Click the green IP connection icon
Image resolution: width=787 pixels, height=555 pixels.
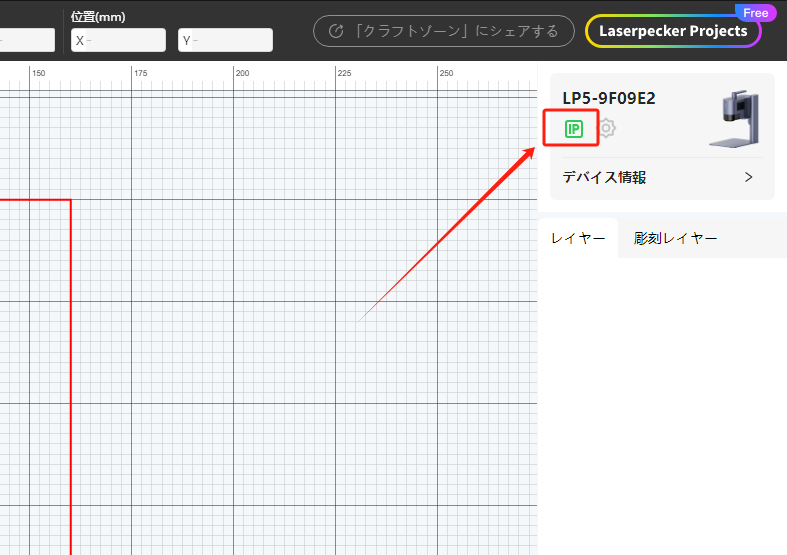[x=574, y=129]
